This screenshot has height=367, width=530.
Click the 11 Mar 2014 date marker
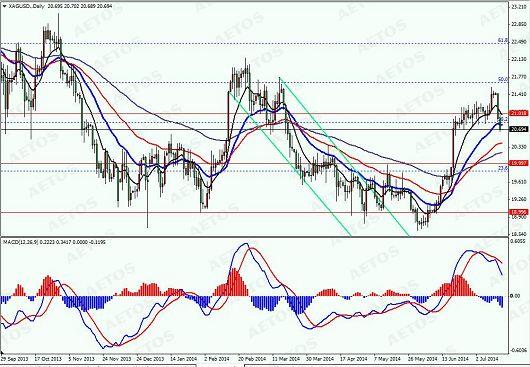tap(286, 358)
